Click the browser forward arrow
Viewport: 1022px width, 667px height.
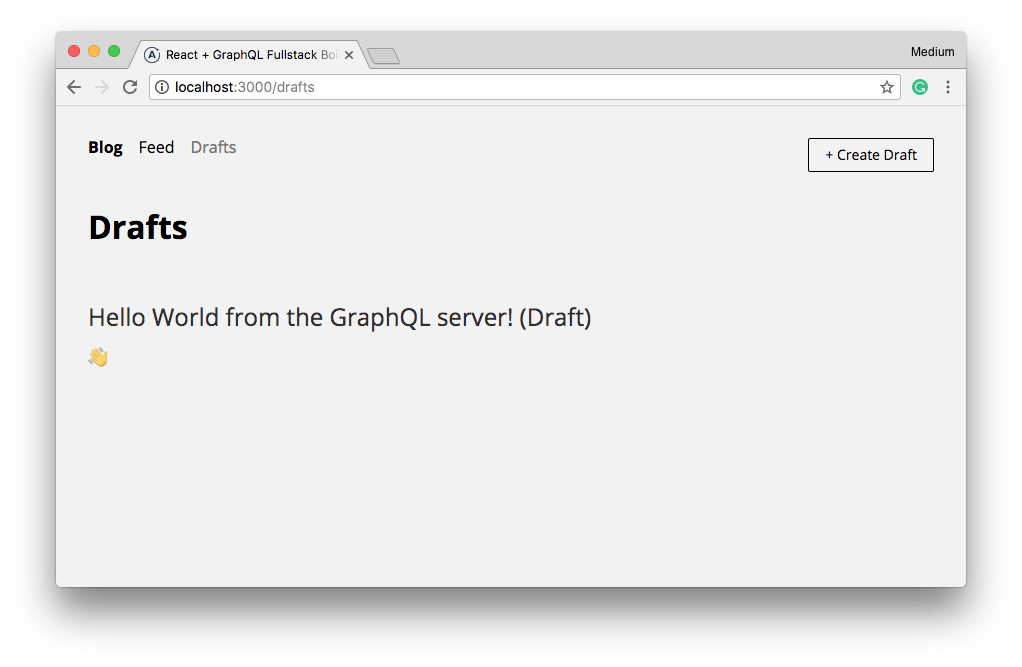pos(101,87)
